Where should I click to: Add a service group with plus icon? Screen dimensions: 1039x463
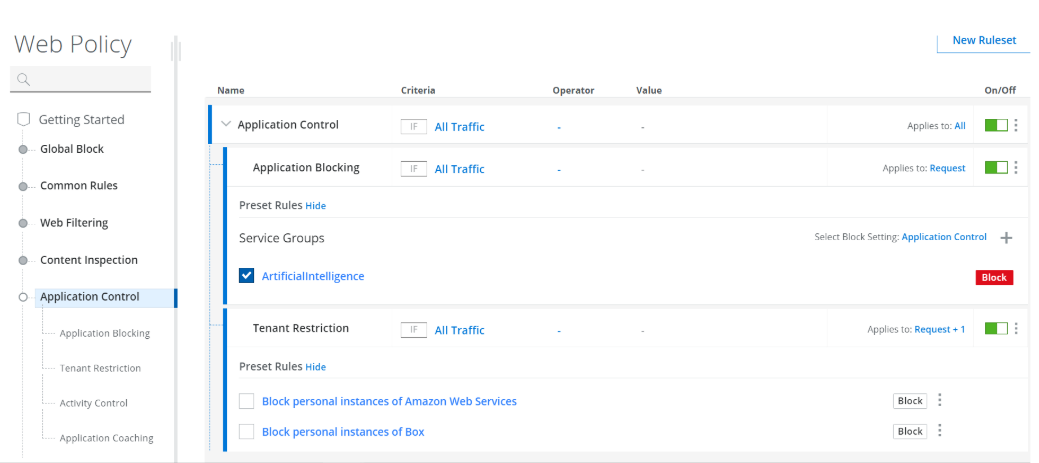tap(1006, 238)
